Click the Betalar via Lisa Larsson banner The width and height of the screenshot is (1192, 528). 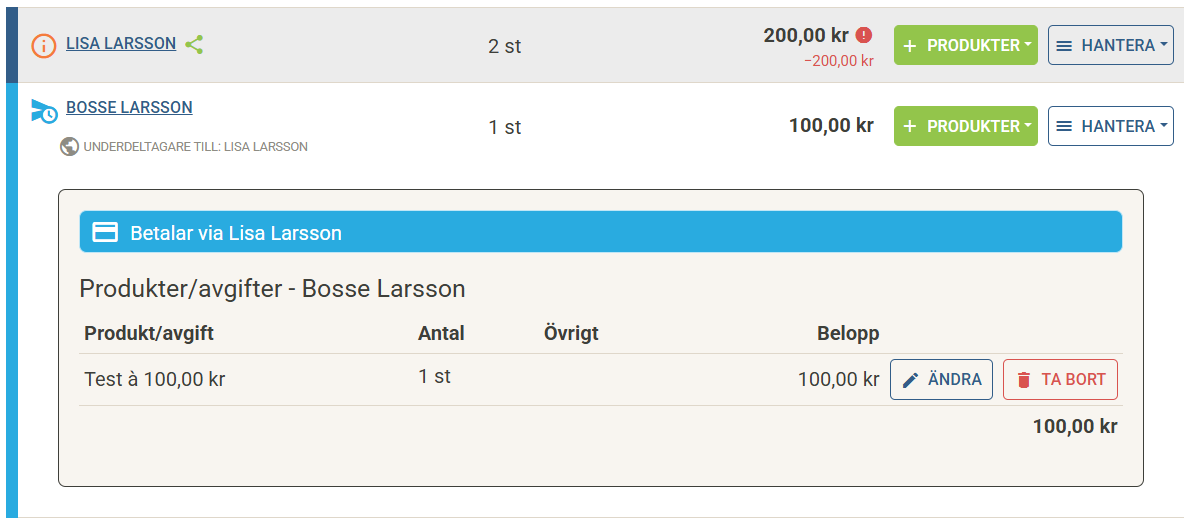coord(600,232)
